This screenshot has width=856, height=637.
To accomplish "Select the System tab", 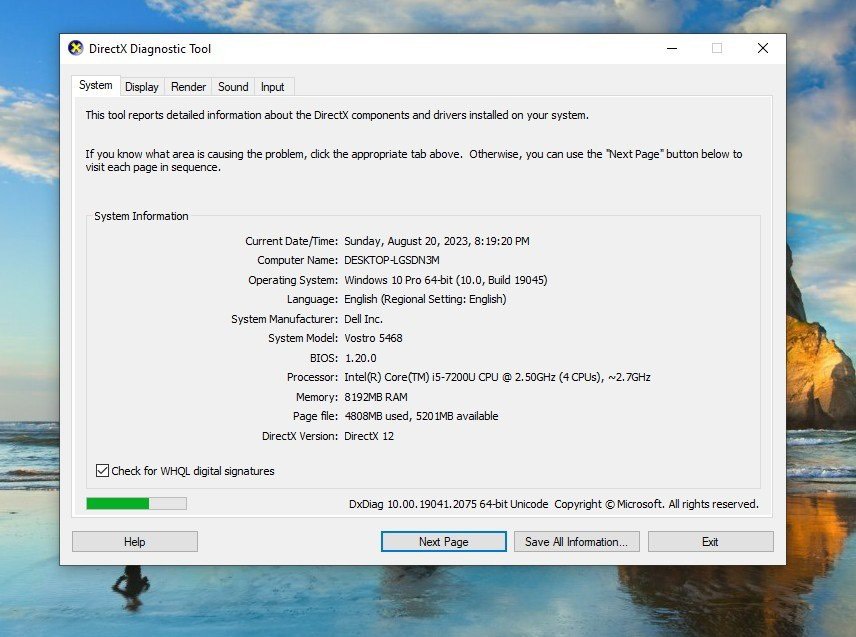I will (96, 86).
